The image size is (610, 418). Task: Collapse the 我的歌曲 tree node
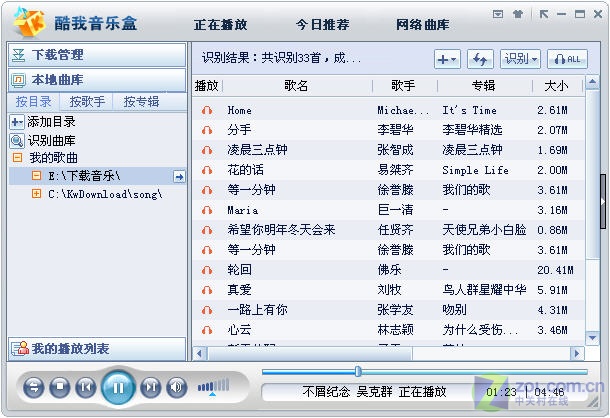click(x=18, y=158)
